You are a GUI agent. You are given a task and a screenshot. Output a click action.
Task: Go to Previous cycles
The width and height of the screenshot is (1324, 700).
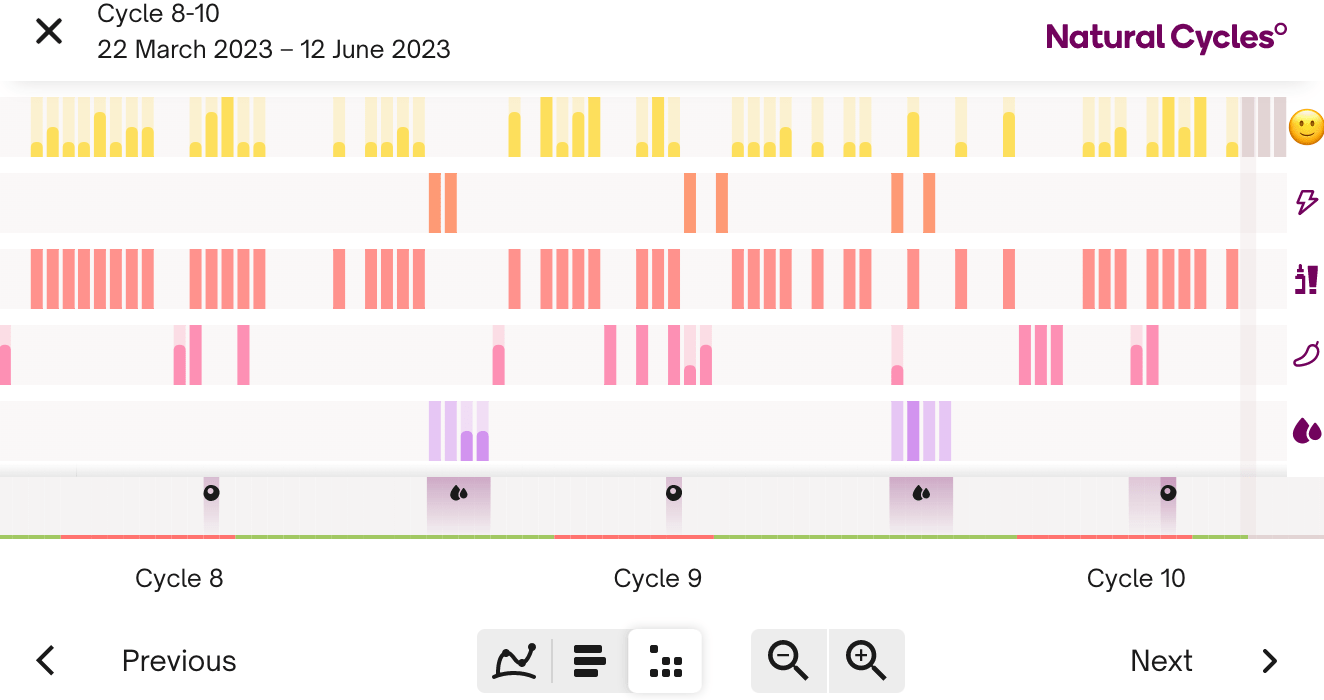point(179,661)
